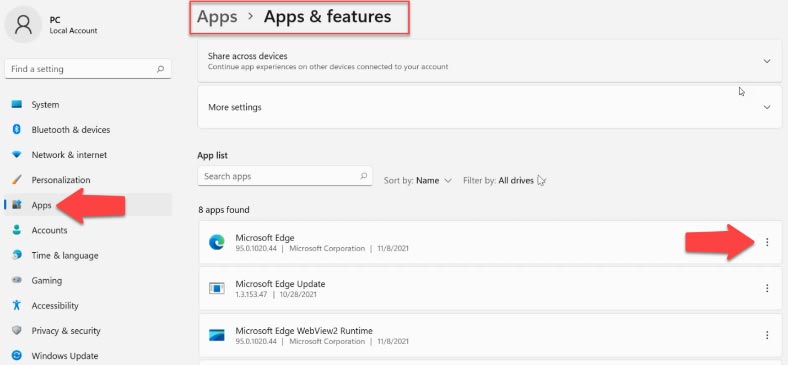Click the magnifier in Find a setting
The width and height of the screenshot is (788, 365).
pyautogui.click(x=160, y=69)
